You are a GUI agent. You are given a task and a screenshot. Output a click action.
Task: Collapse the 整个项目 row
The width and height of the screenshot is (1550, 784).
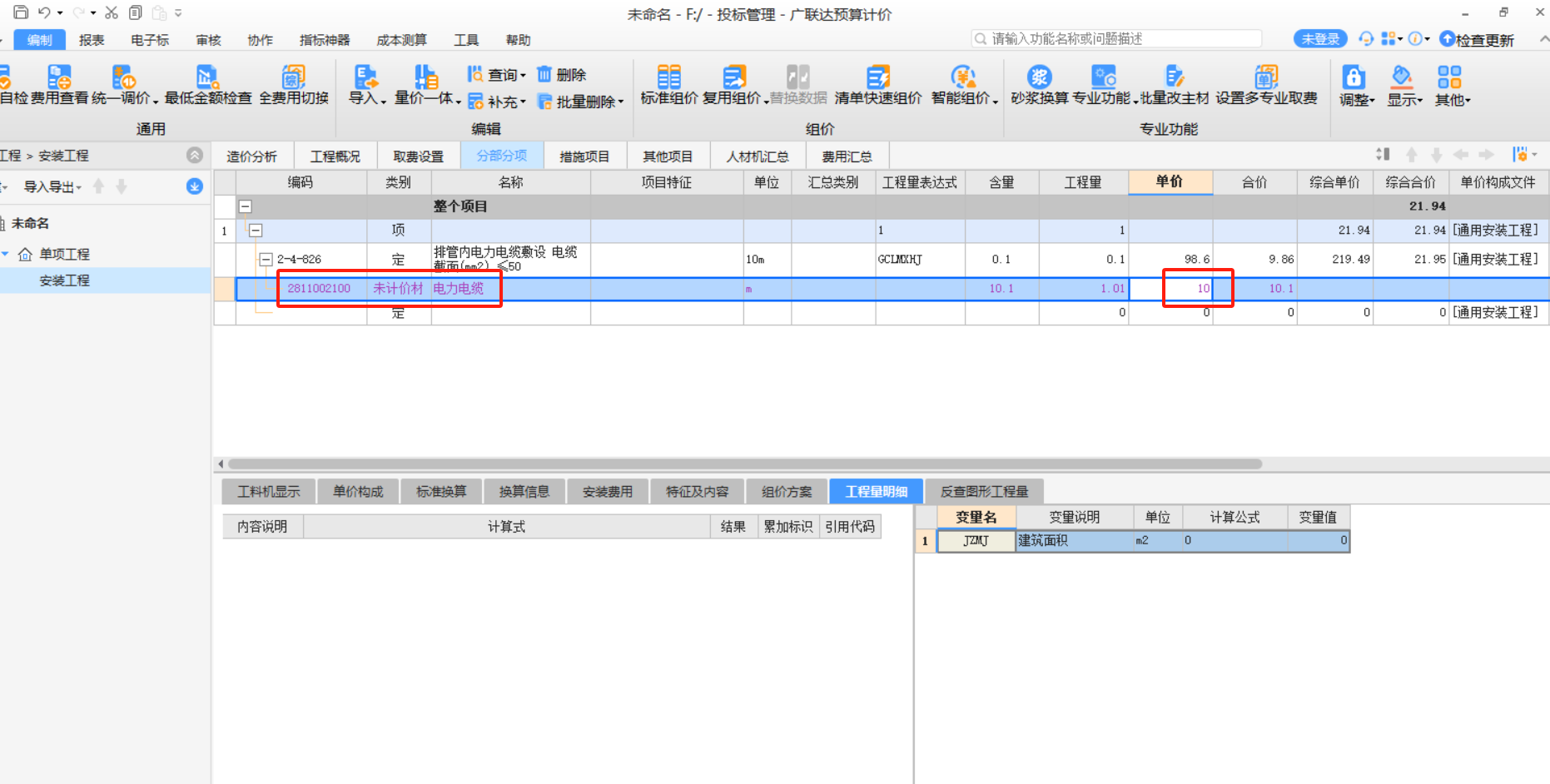click(x=246, y=206)
